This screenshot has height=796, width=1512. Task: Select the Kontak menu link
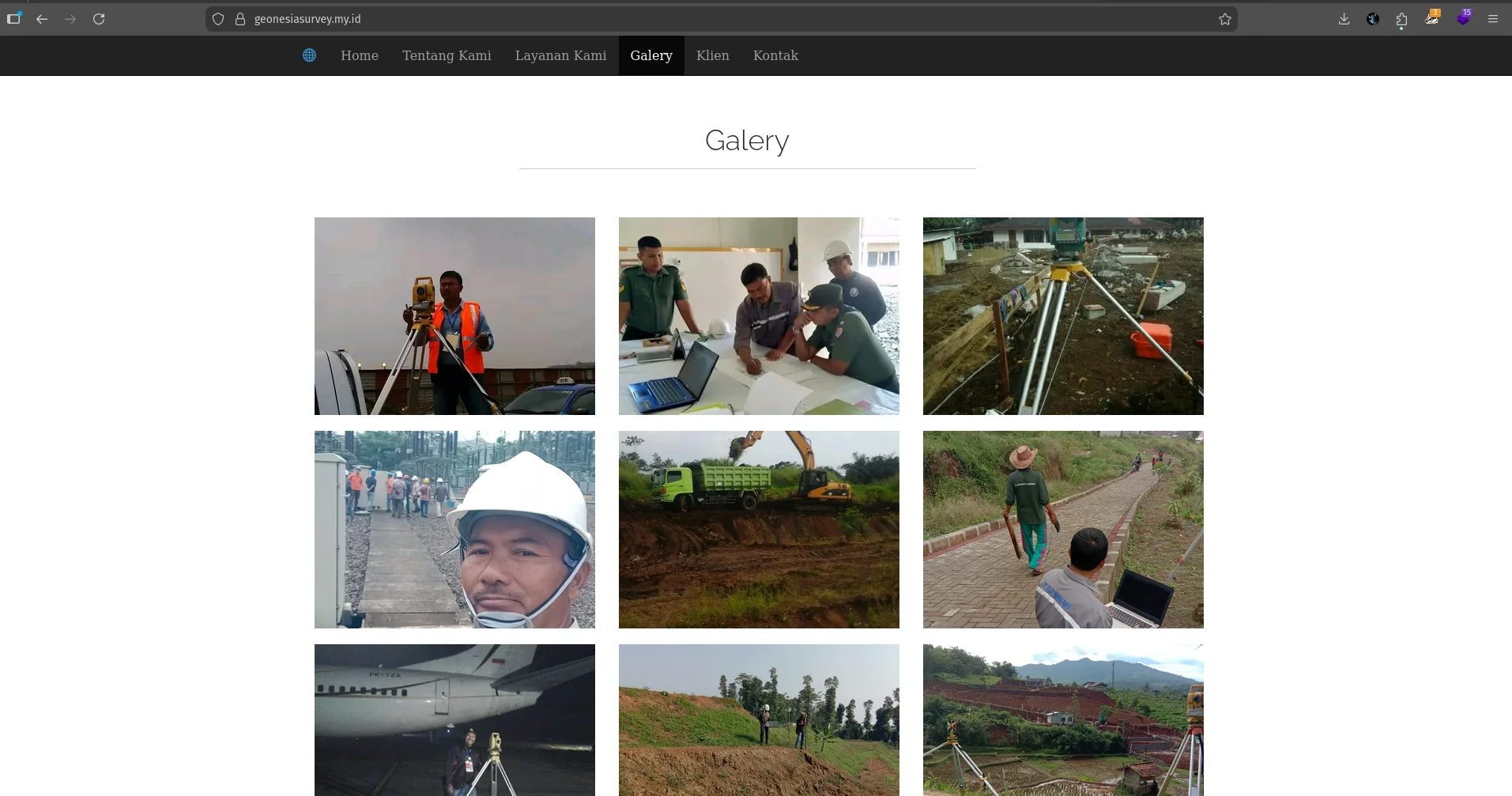pos(775,55)
